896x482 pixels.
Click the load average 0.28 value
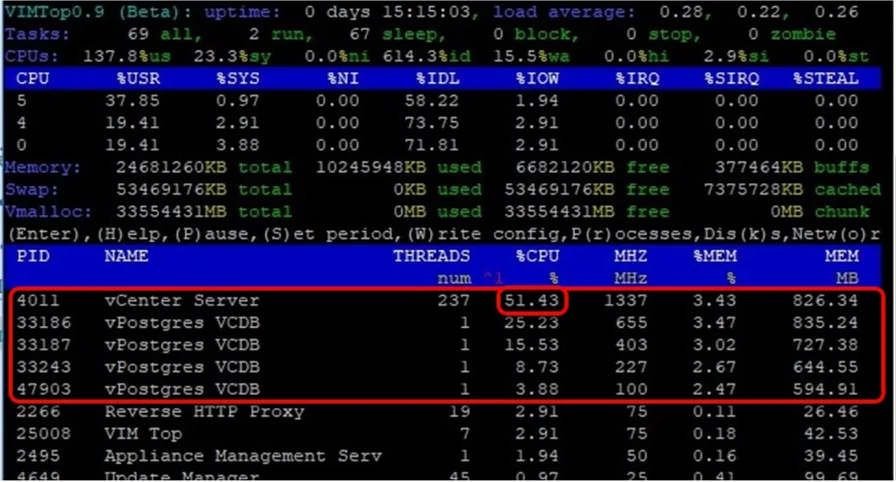(681, 11)
